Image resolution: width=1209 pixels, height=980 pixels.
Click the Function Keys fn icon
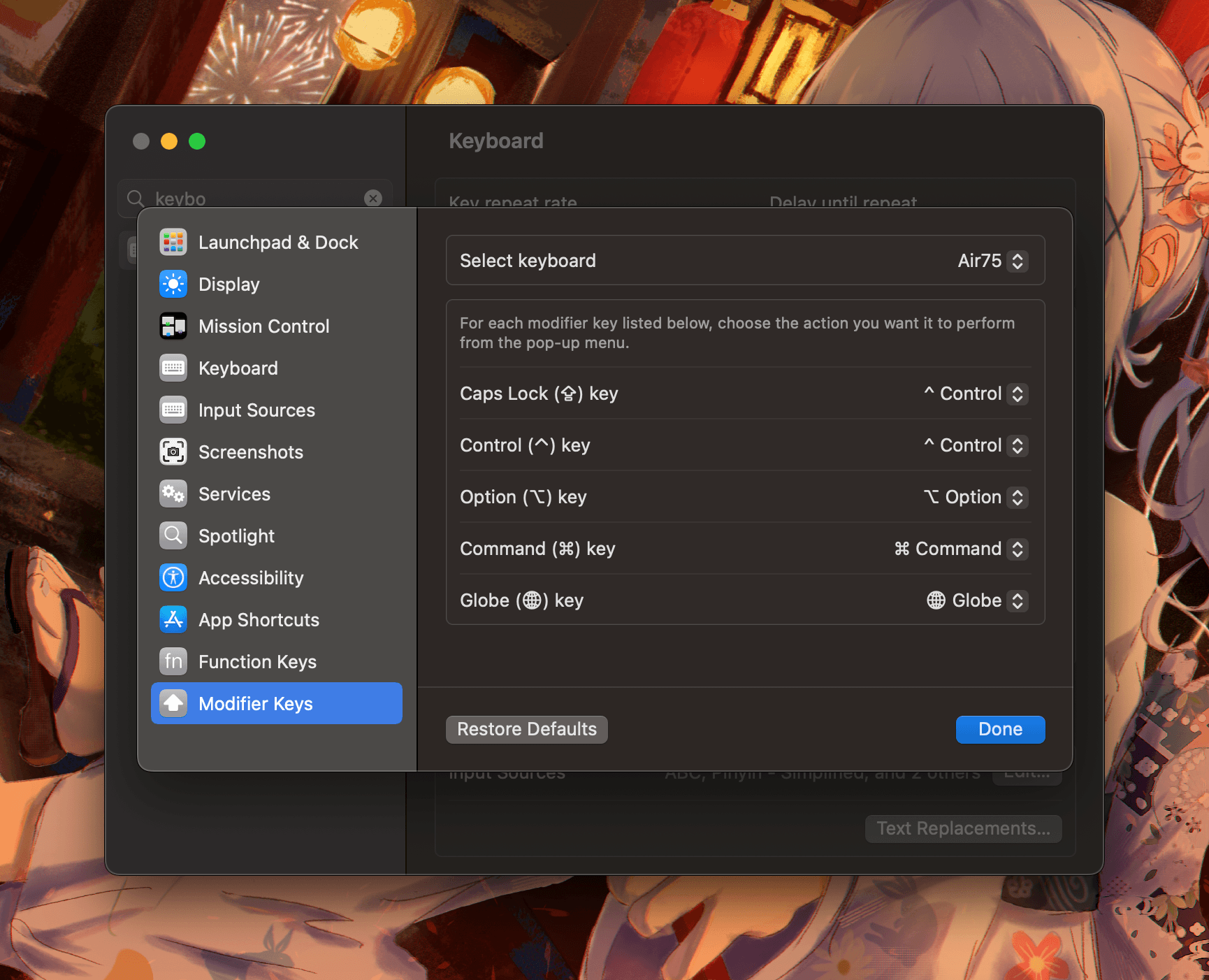[173, 661]
